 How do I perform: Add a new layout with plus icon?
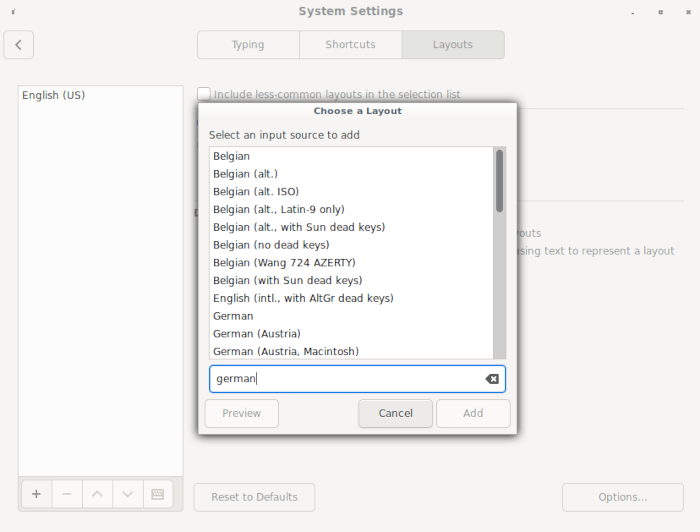(x=37, y=494)
